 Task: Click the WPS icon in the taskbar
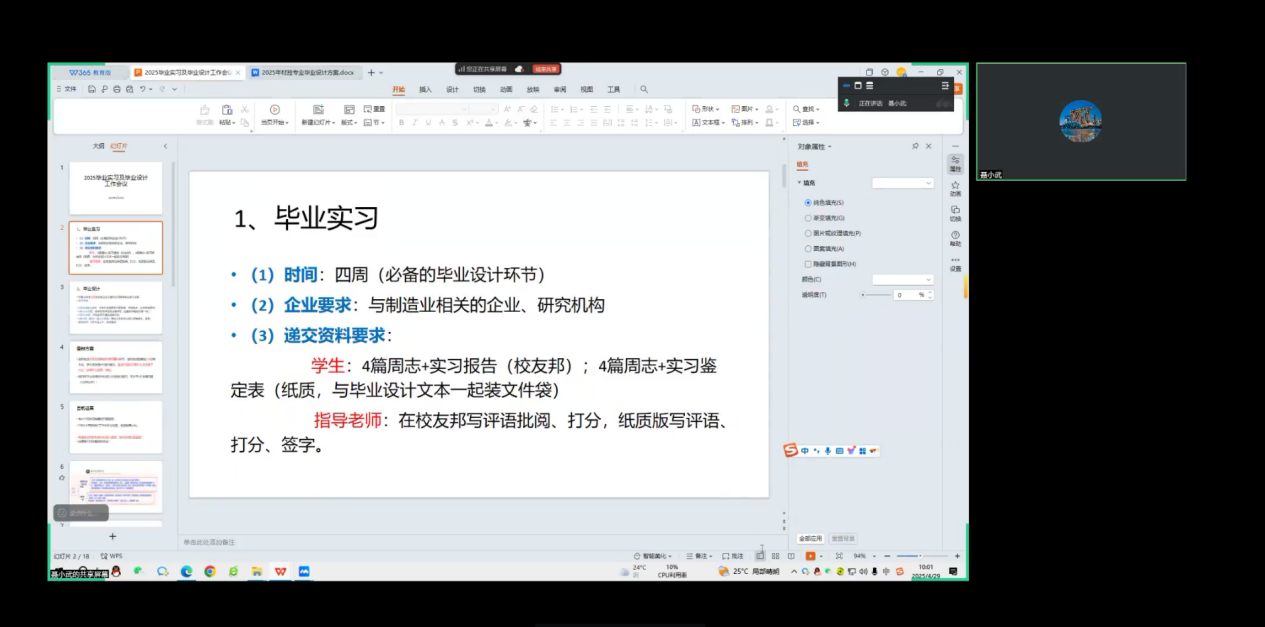[x=280, y=571]
